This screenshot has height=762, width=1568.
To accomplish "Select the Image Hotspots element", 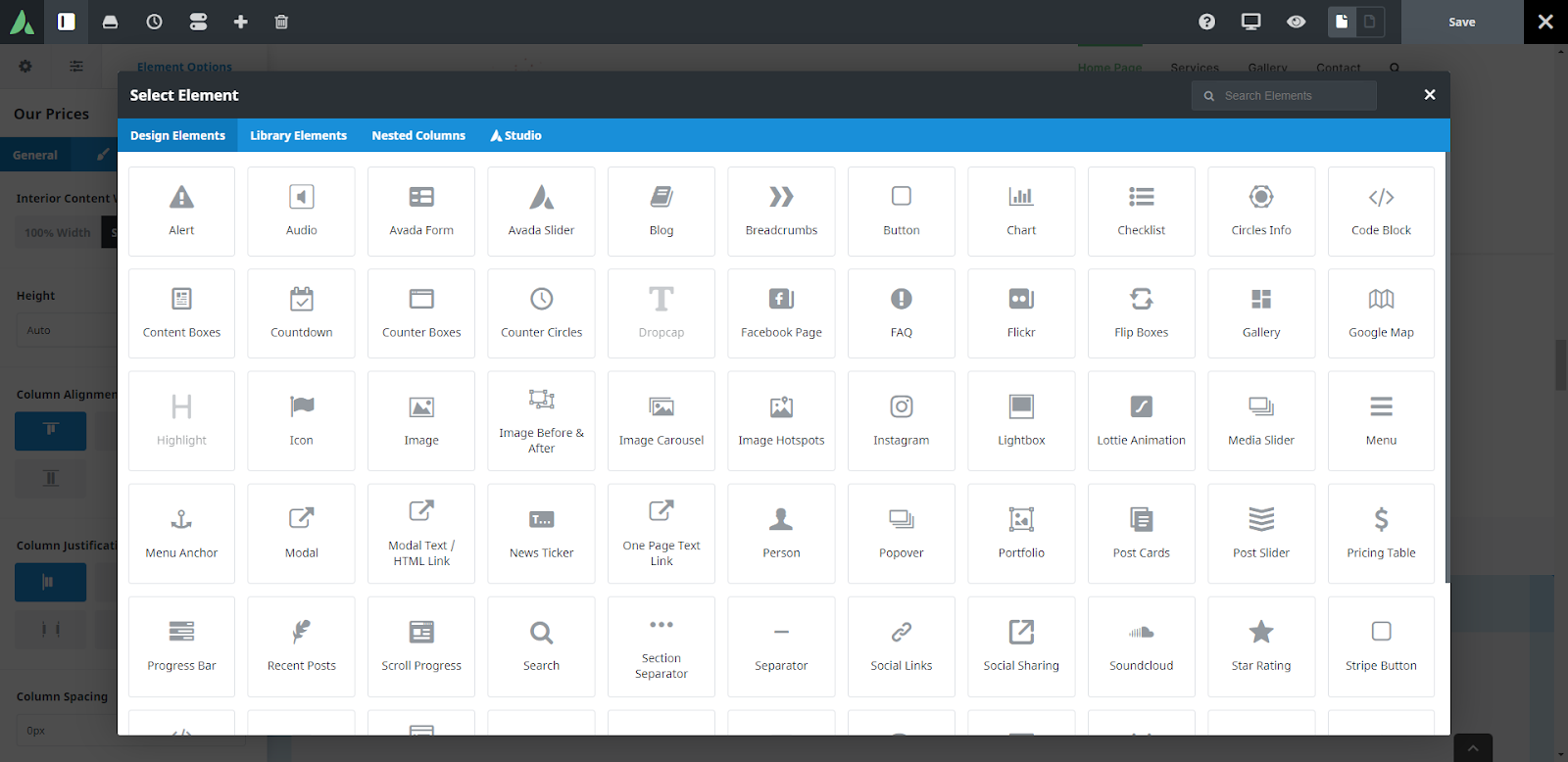I will pos(781,421).
